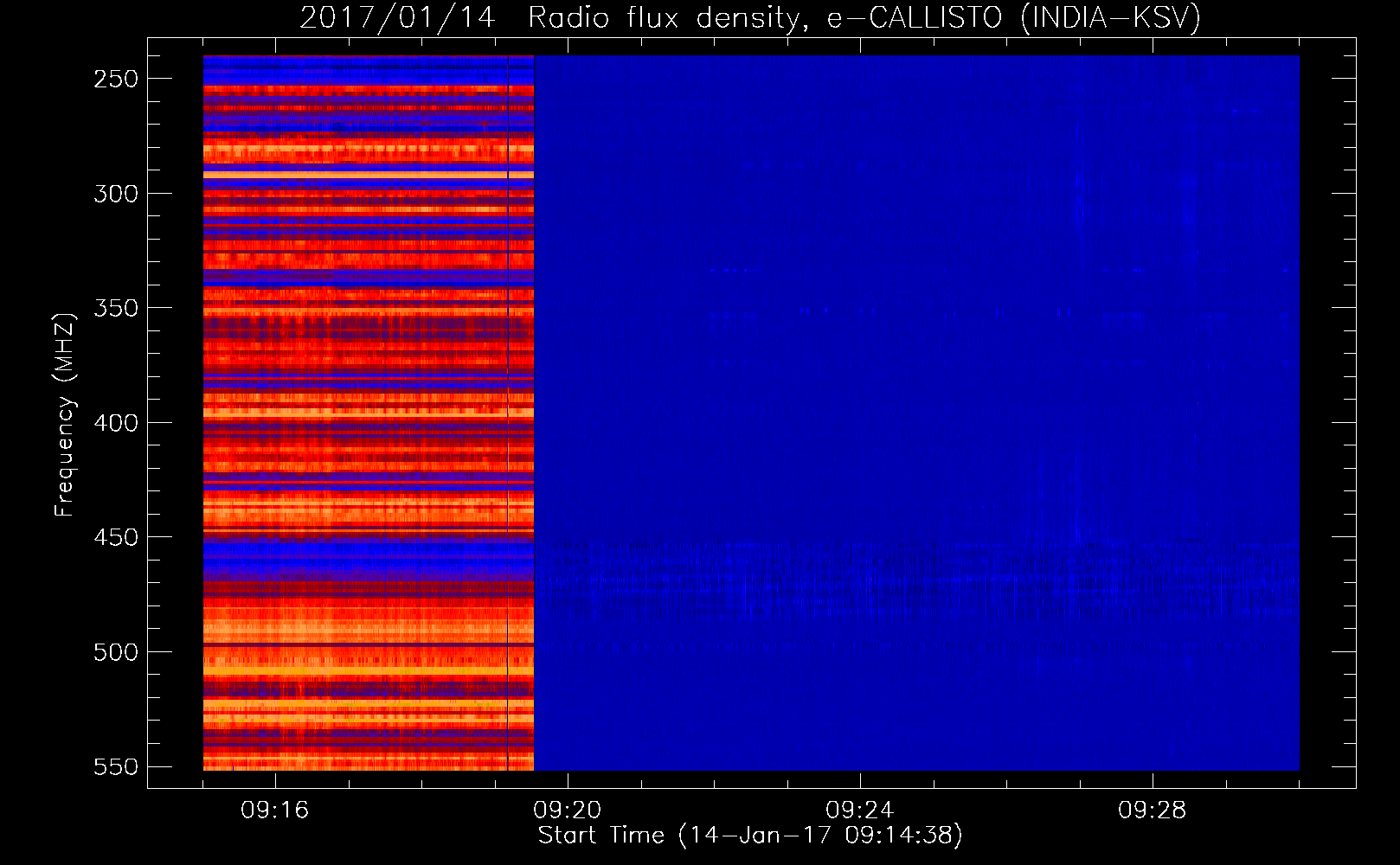Click the '350' frequency tick label

tap(116, 308)
